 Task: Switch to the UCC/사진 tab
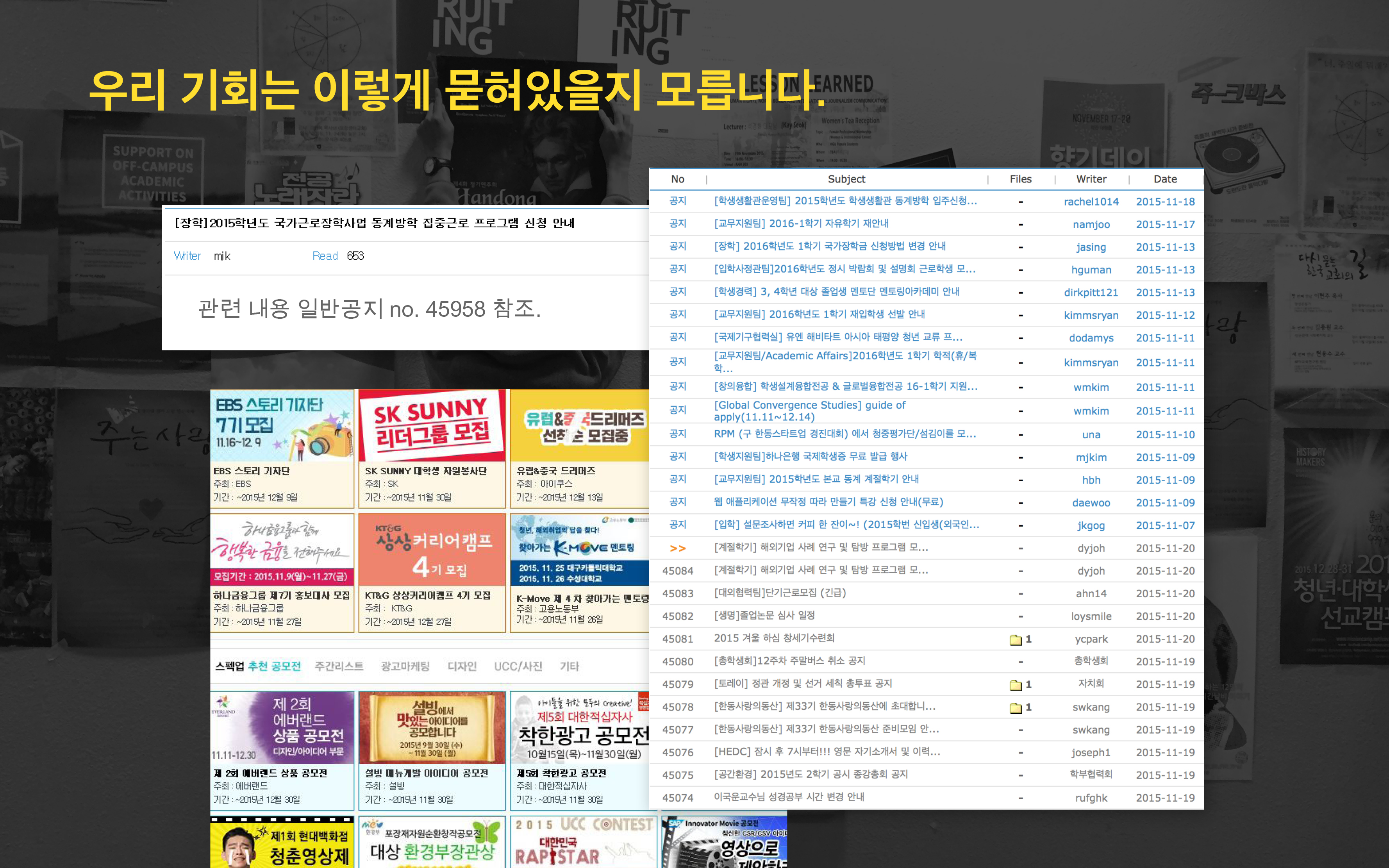[518, 666]
